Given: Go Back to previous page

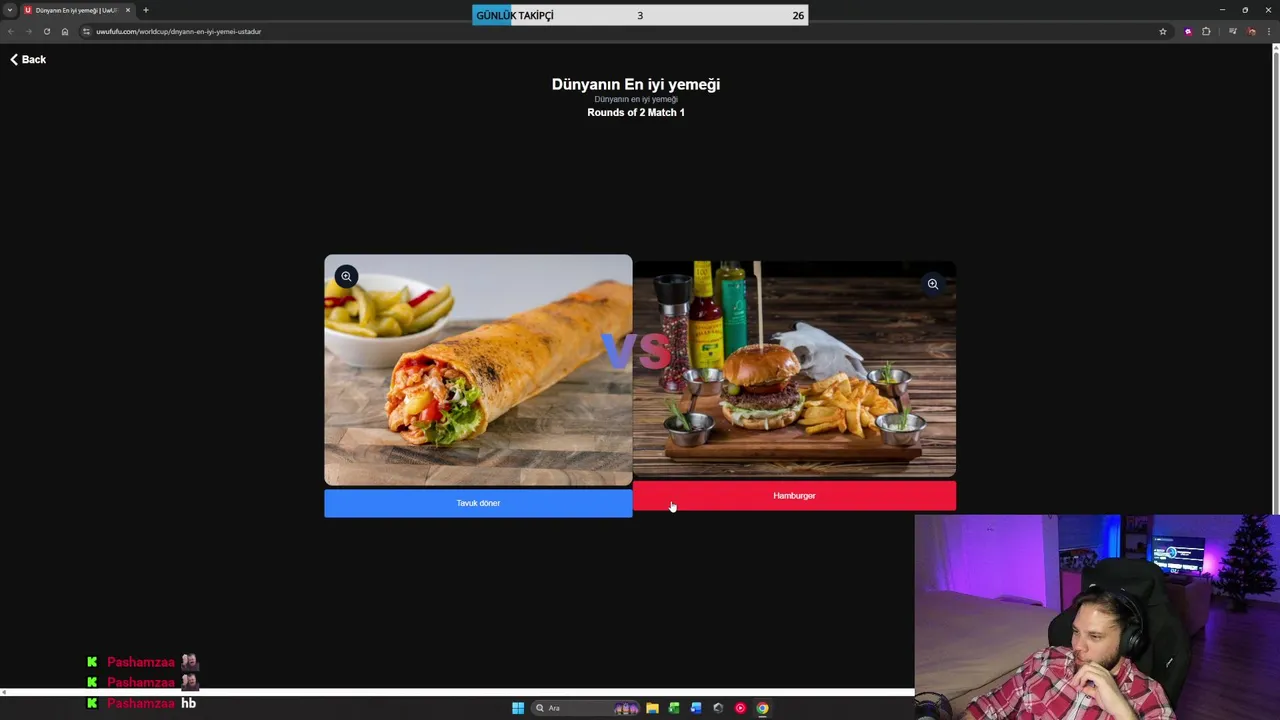Looking at the screenshot, I should click(x=28, y=60).
